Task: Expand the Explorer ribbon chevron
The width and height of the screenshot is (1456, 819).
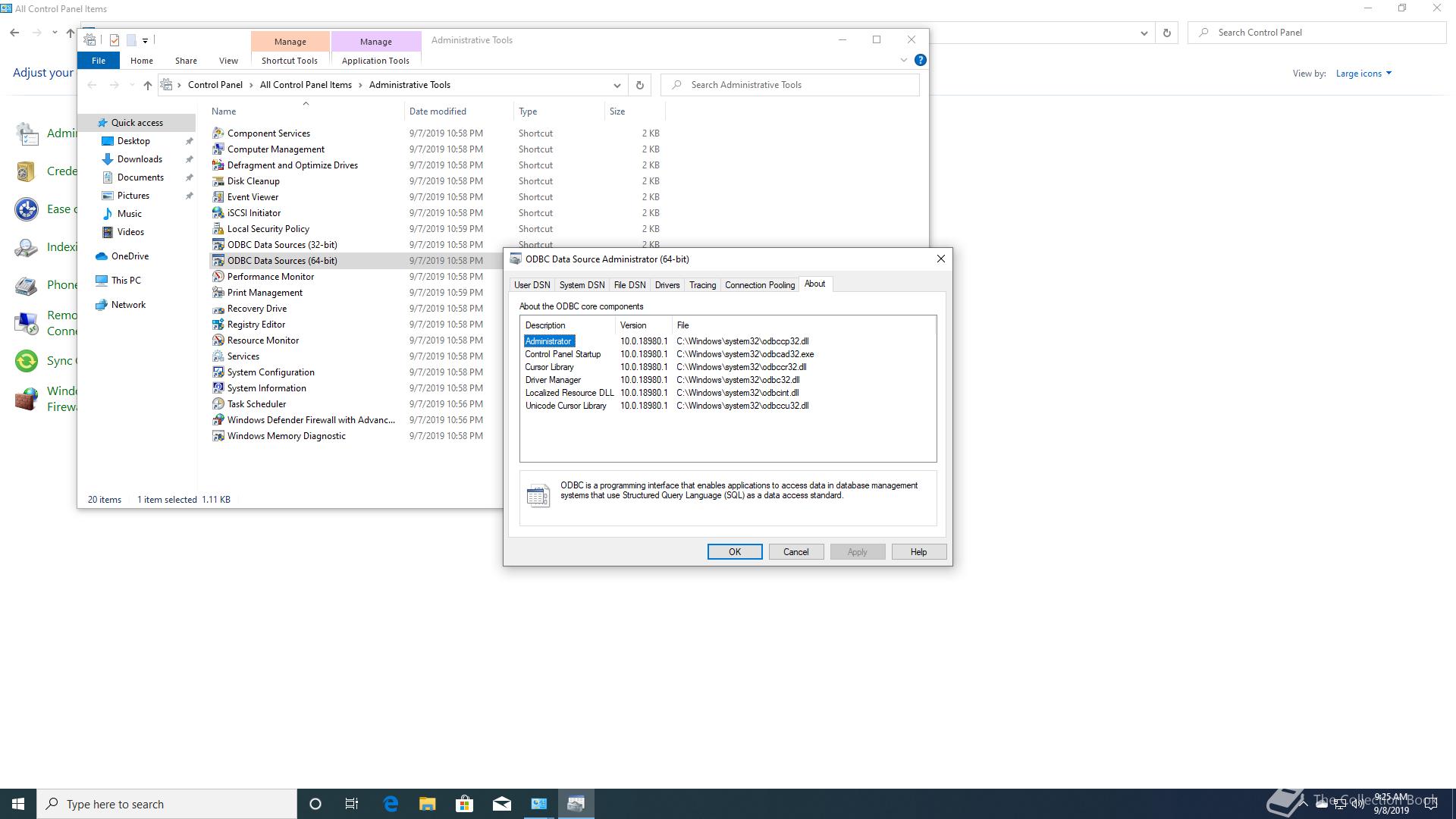Action: click(903, 60)
